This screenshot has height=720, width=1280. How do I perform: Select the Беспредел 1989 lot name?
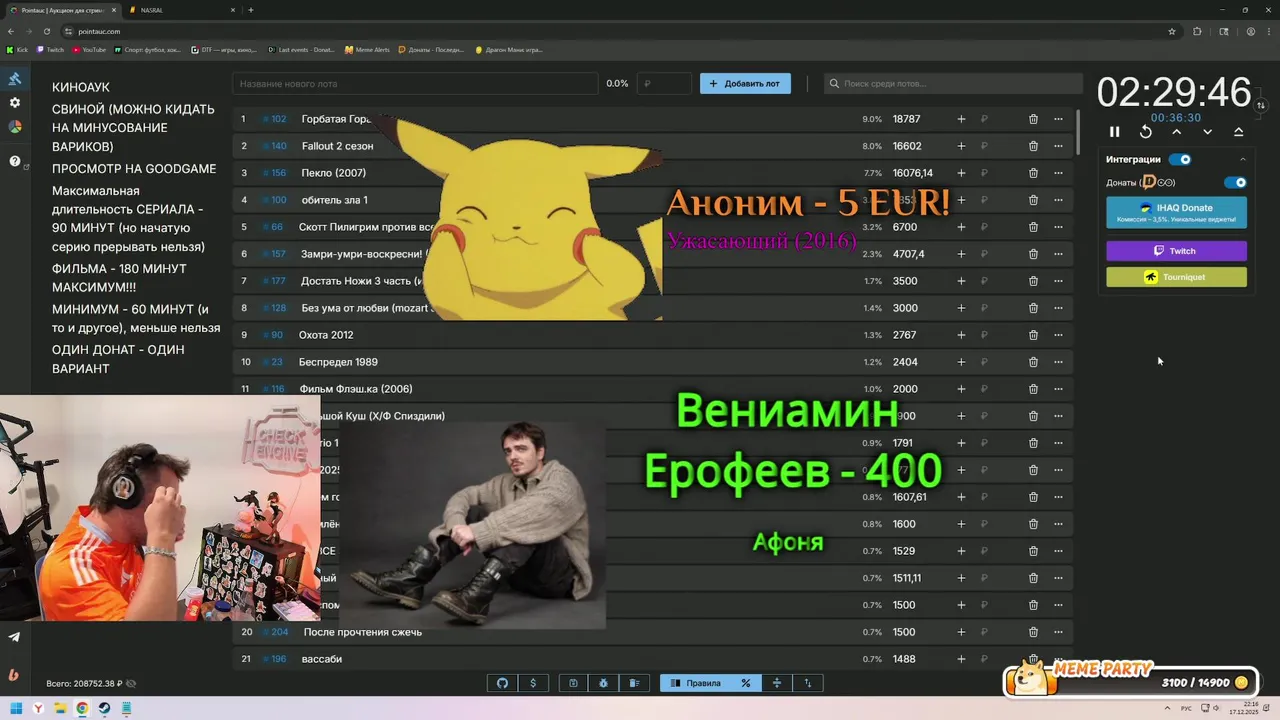tap(338, 362)
